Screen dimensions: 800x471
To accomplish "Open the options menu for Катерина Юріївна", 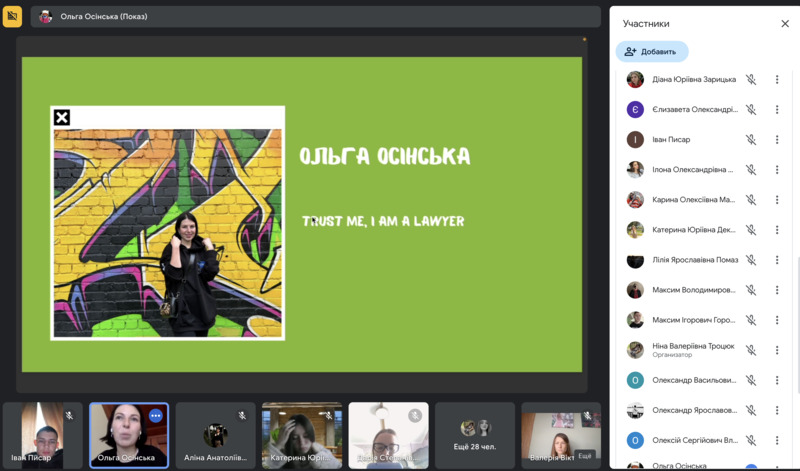I will click(777, 230).
